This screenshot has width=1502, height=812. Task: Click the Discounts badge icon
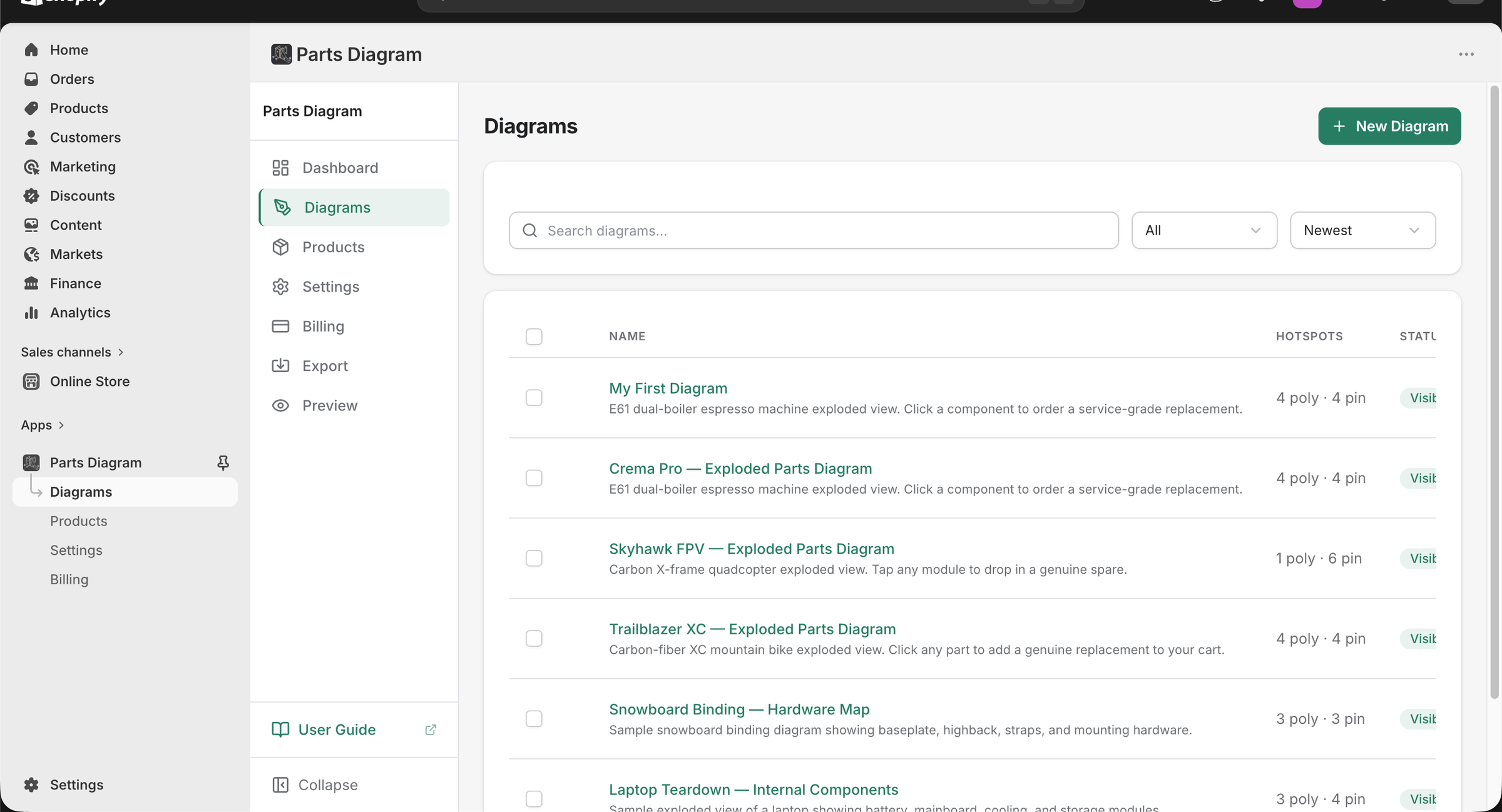point(31,196)
